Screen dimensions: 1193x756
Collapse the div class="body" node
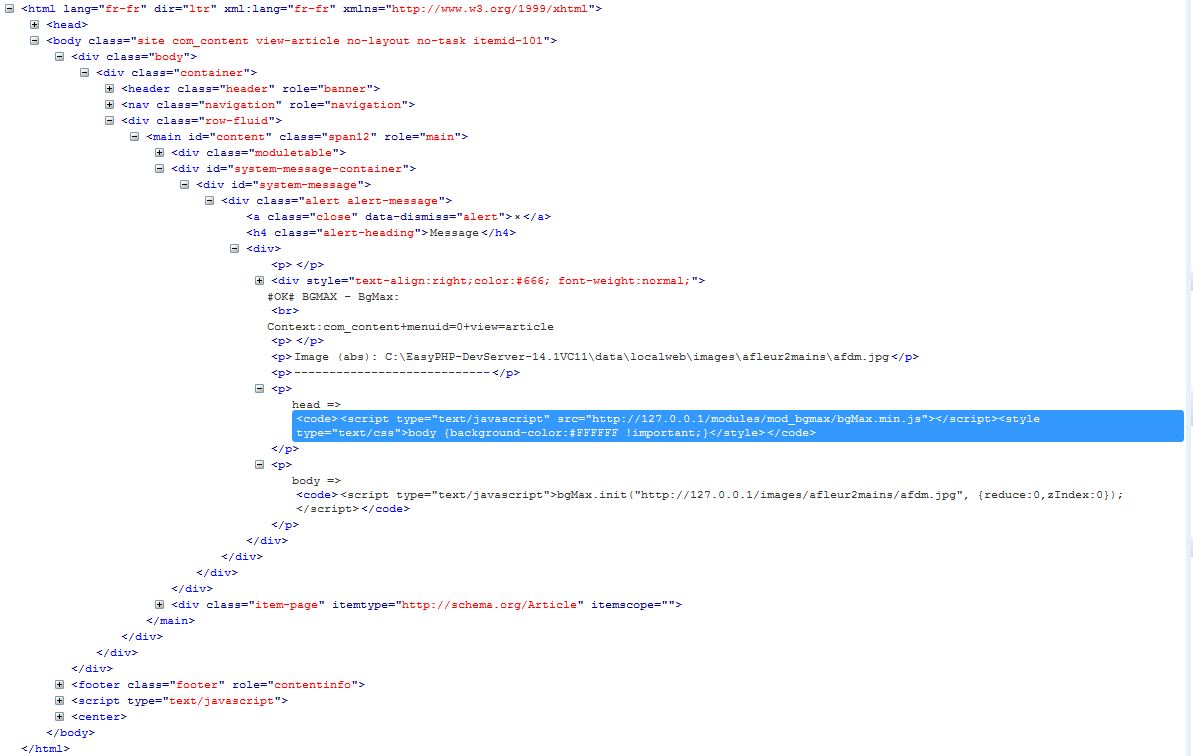(x=59, y=57)
